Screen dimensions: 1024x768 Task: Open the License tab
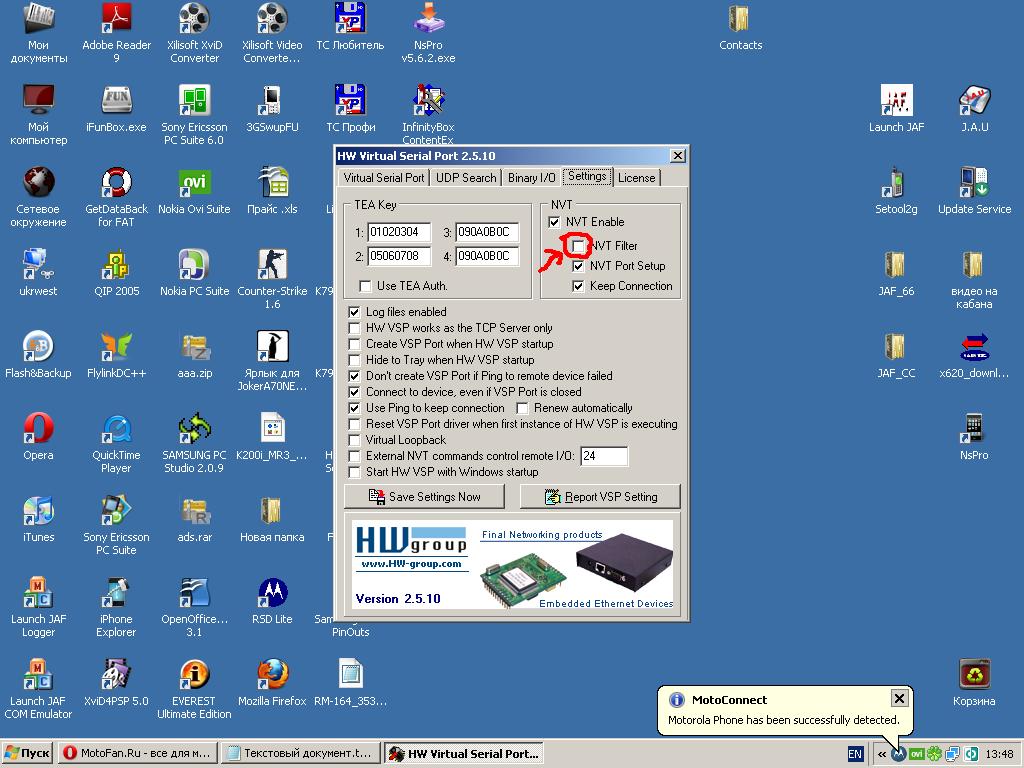click(636, 178)
